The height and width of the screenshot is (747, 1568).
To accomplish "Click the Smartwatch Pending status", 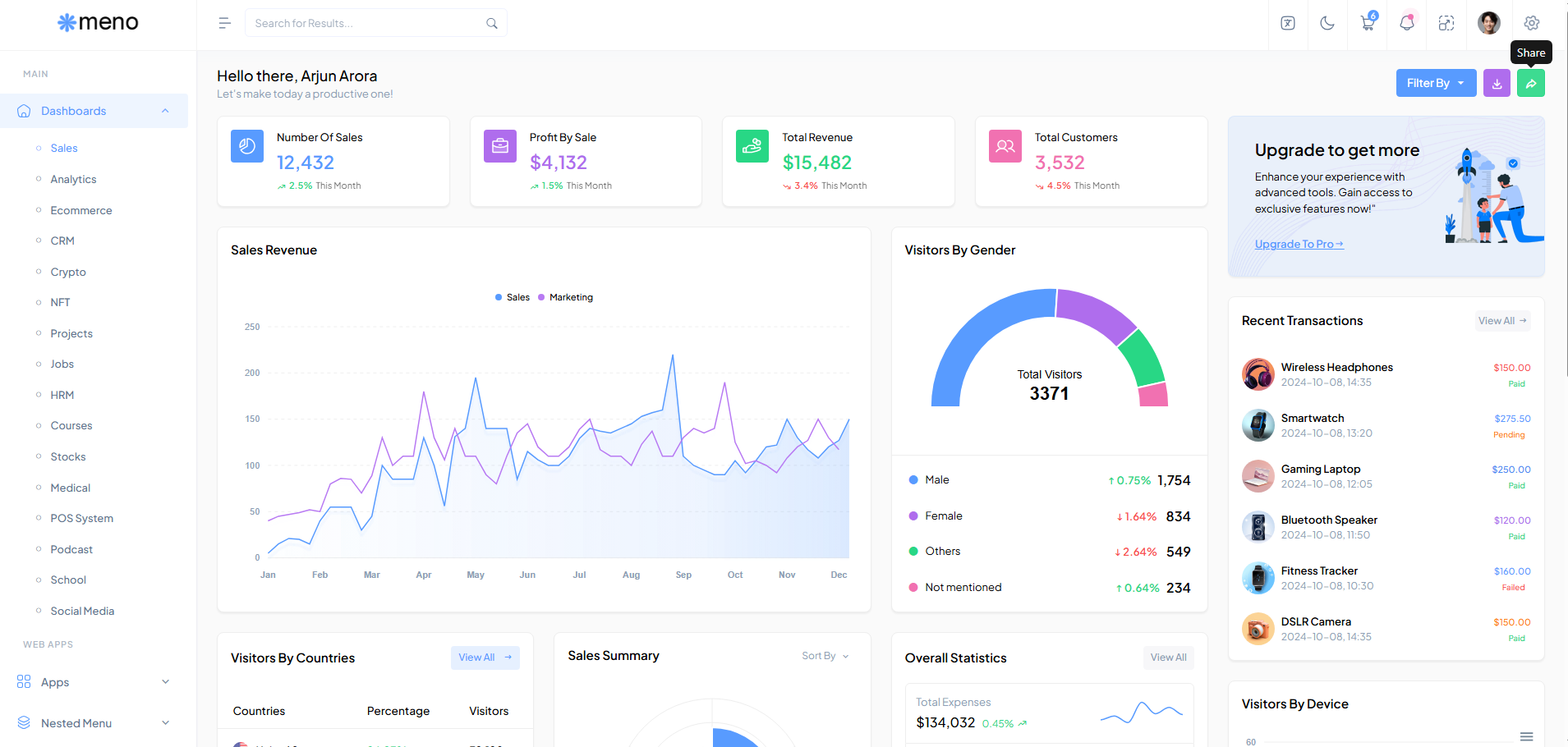I will point(1509,435).
